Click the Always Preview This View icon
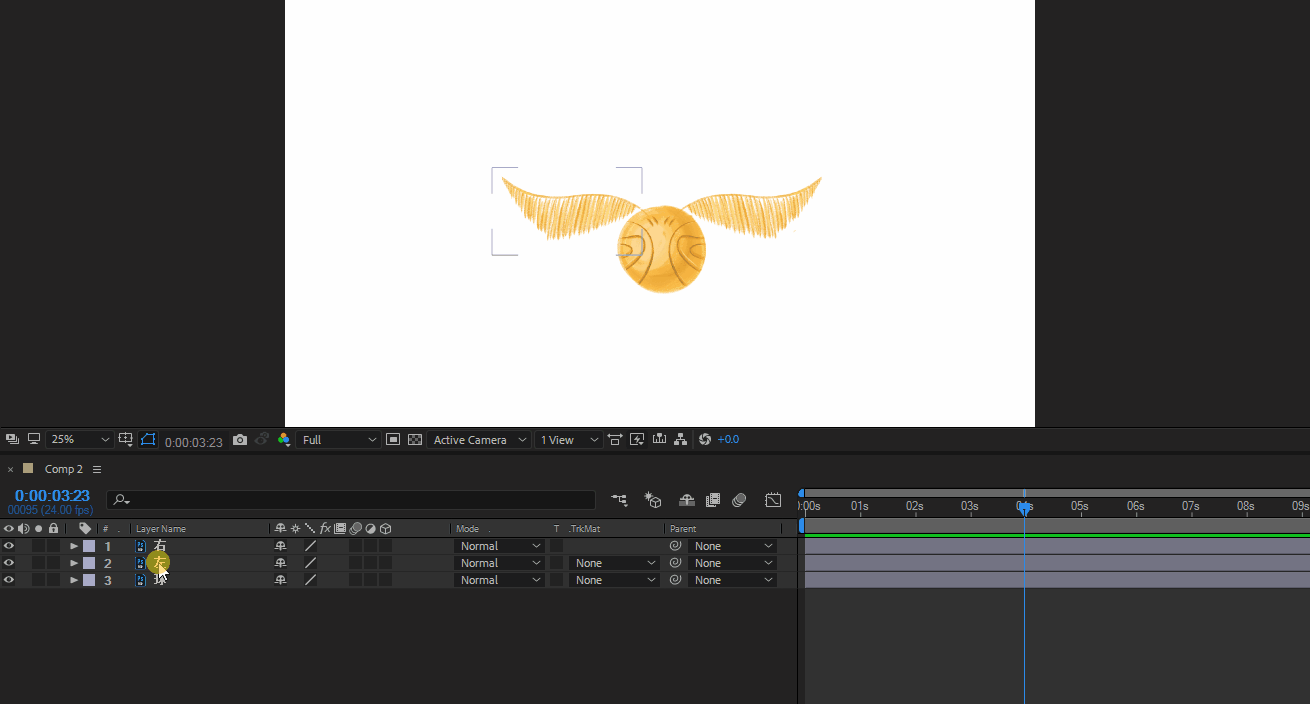The image size is (1310, 704). [x=12, y=439]
